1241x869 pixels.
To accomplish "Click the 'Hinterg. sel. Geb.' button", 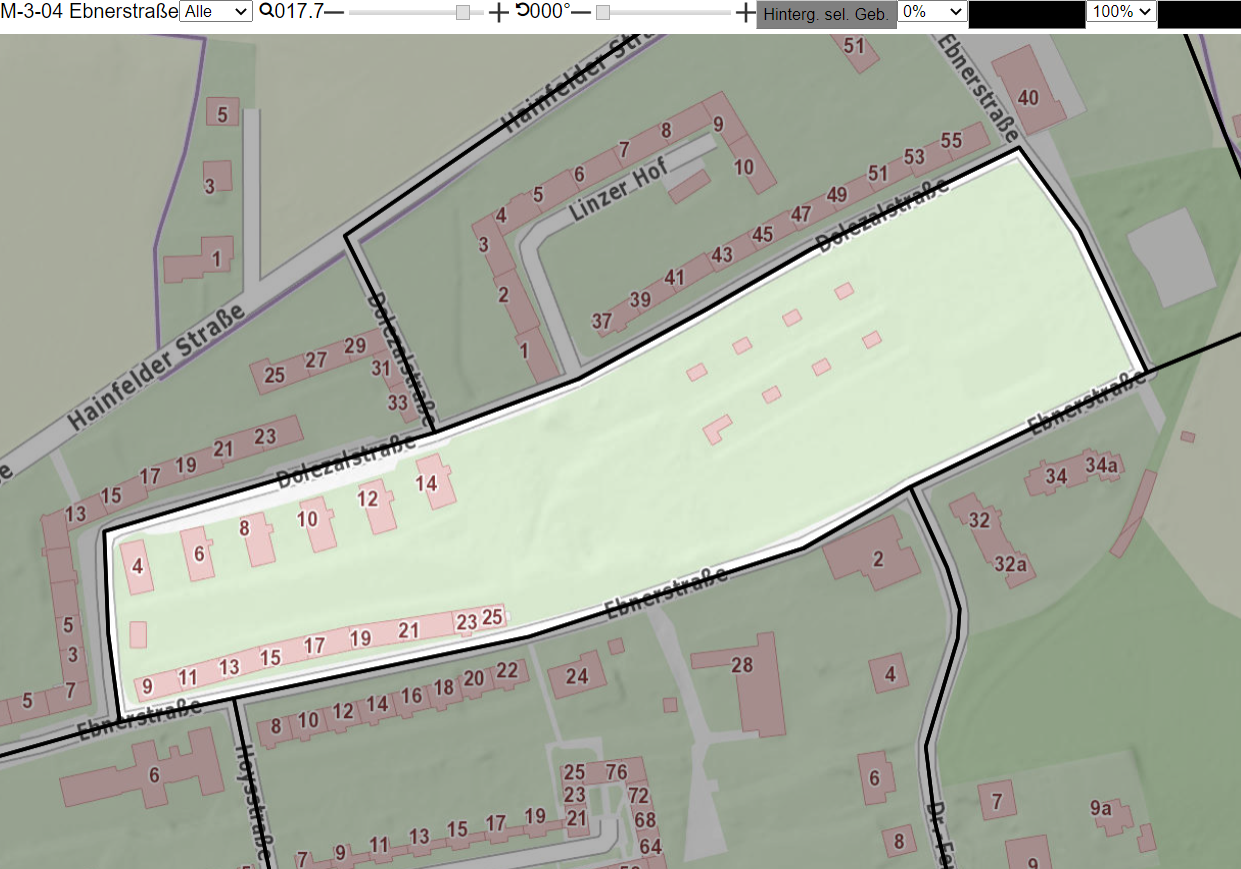I will click(x=826, y=15).
